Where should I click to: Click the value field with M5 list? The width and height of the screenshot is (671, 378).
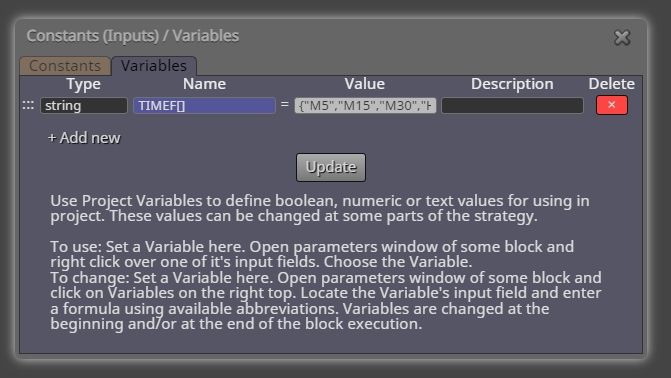365,105
